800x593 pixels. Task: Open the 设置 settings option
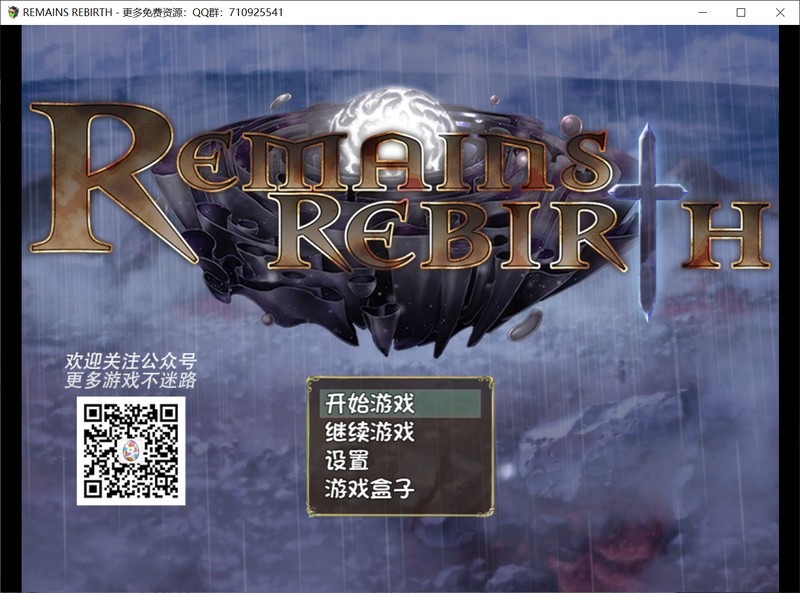(x=348, y=461)
